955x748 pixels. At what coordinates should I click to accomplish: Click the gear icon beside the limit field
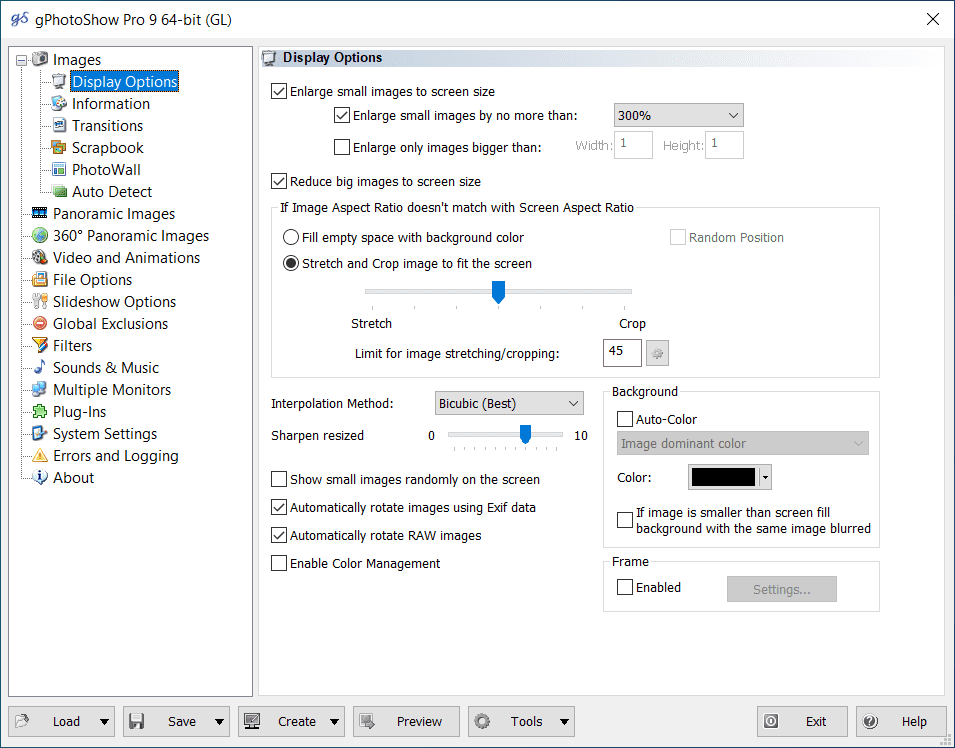point(657,353)
